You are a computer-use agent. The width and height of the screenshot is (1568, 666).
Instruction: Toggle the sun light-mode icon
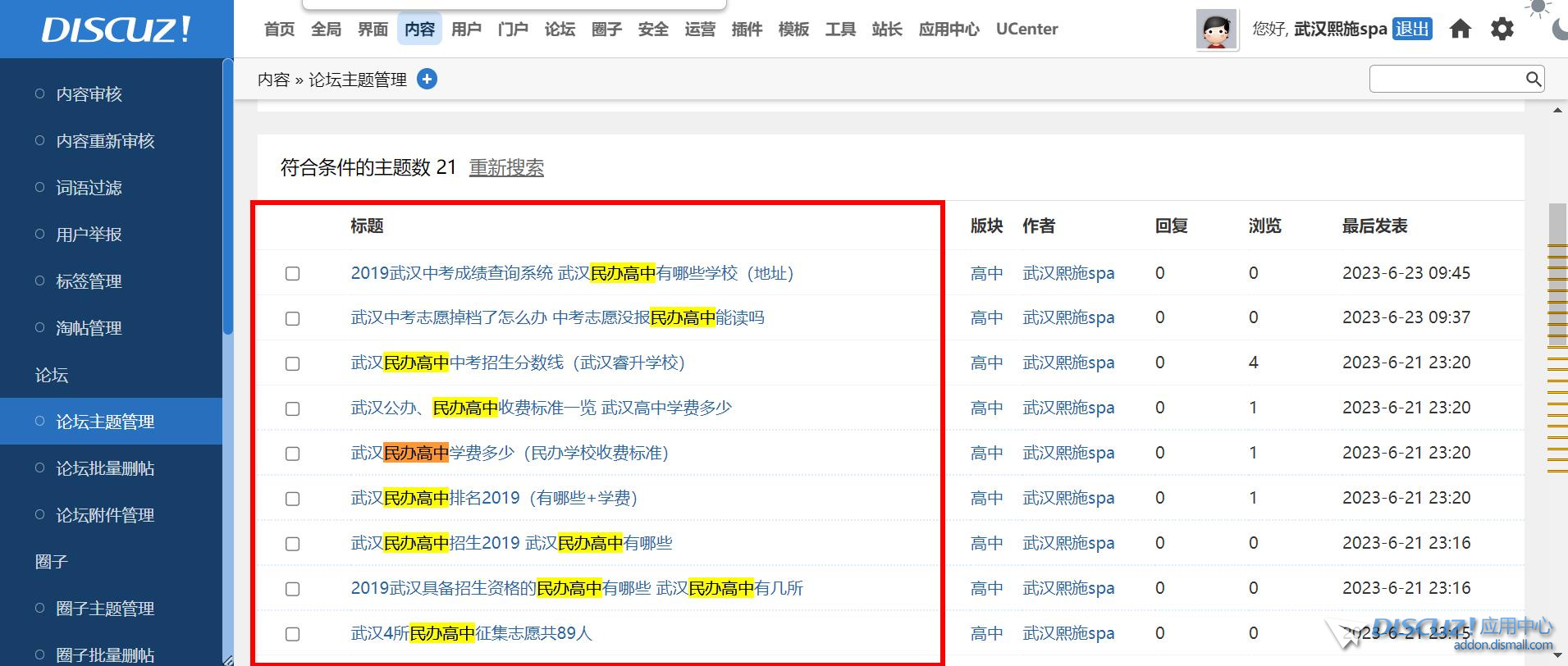click(1538, 8)
